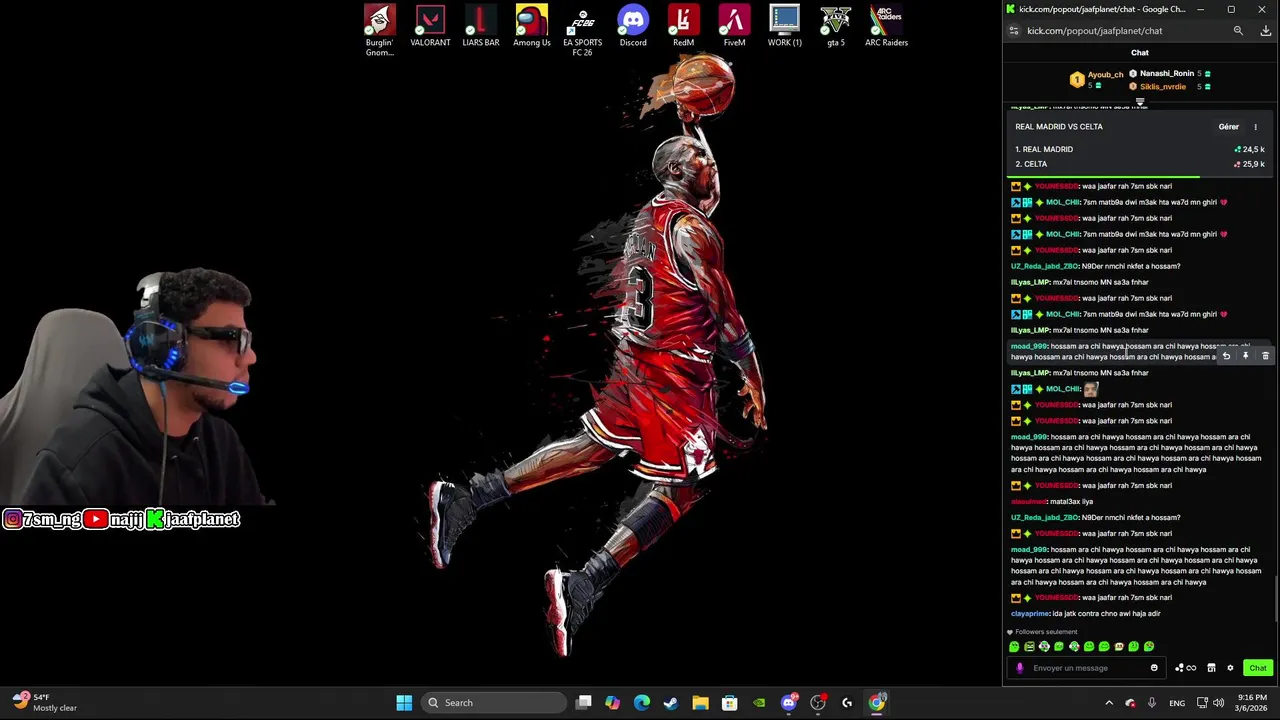Open NVIDIA app from taskbar
This screenshot has width=1280, height=720.
coord(759,703)
